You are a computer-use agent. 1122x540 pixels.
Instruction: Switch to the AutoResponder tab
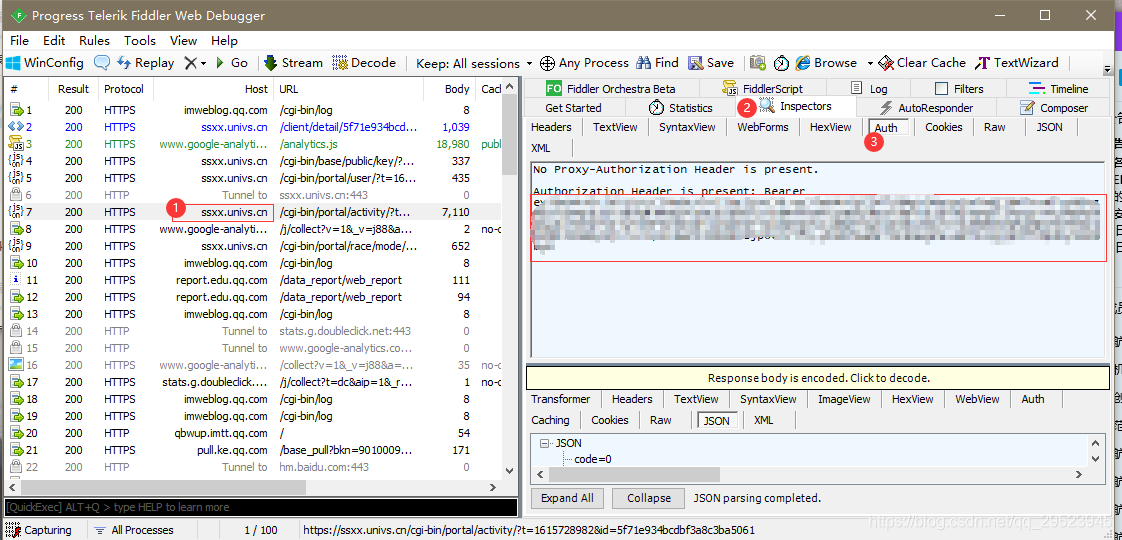coord(926,108)
